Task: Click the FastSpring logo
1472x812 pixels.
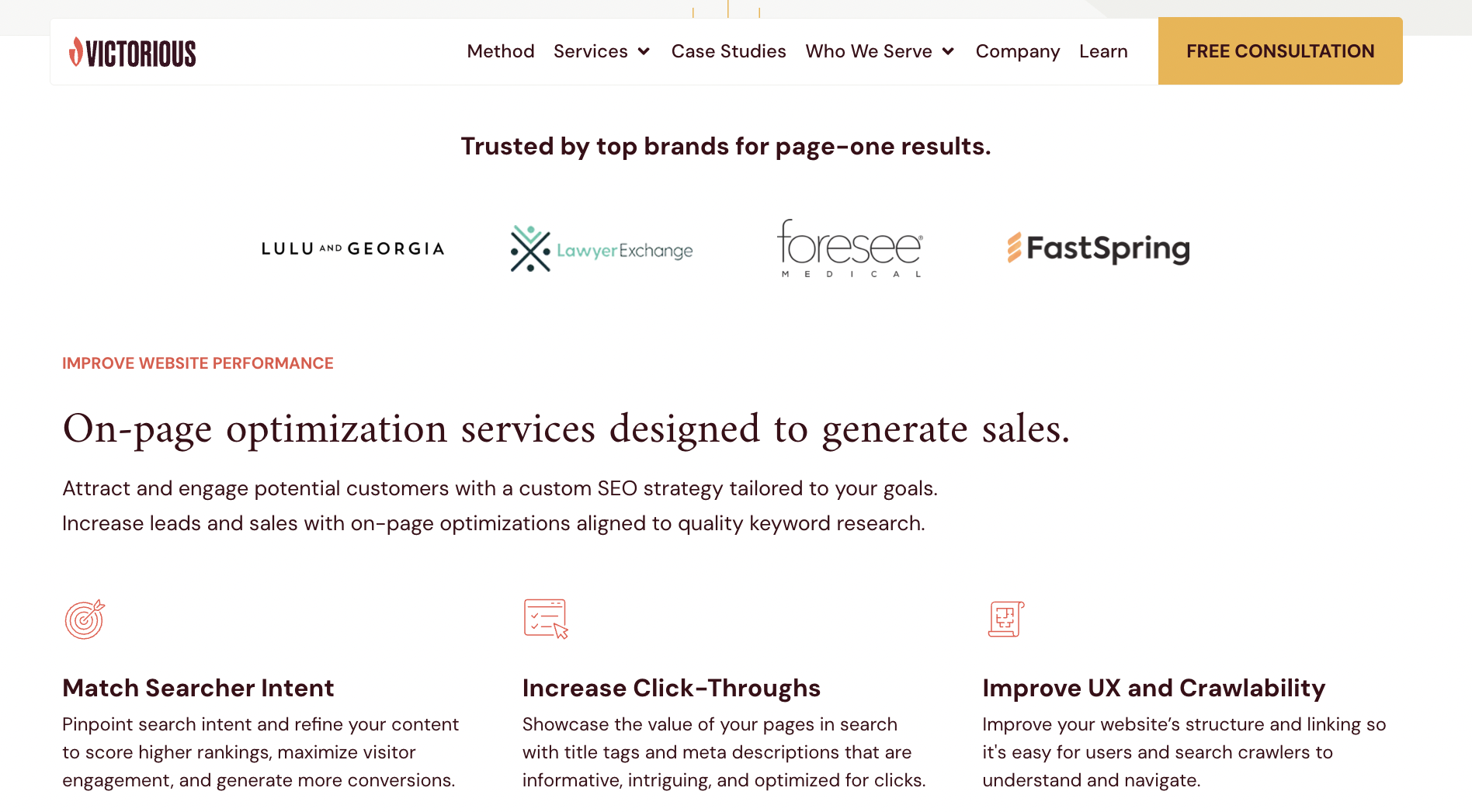Action: coord(1099,248)
